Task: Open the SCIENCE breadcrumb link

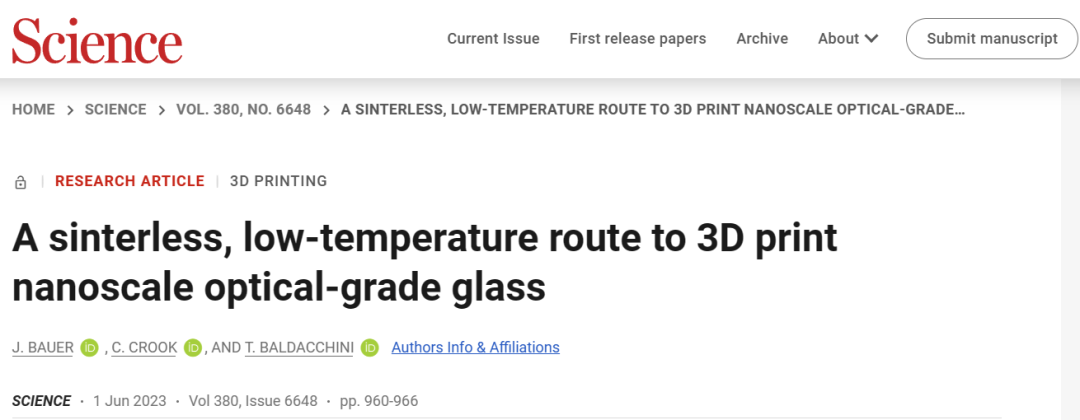Action: click(116, 109)
